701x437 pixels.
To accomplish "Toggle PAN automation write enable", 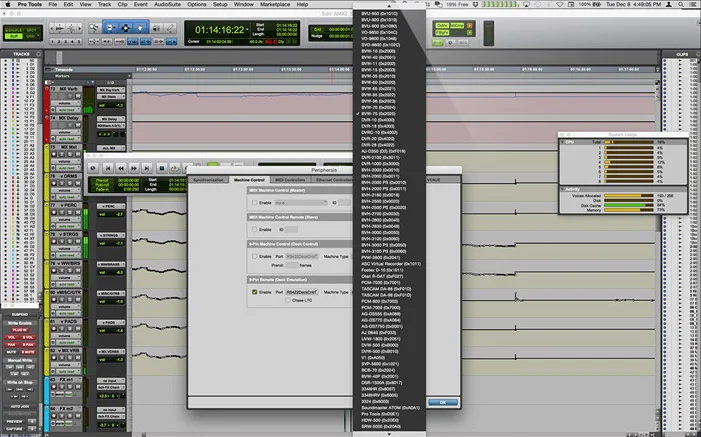I will click(12, 345).
